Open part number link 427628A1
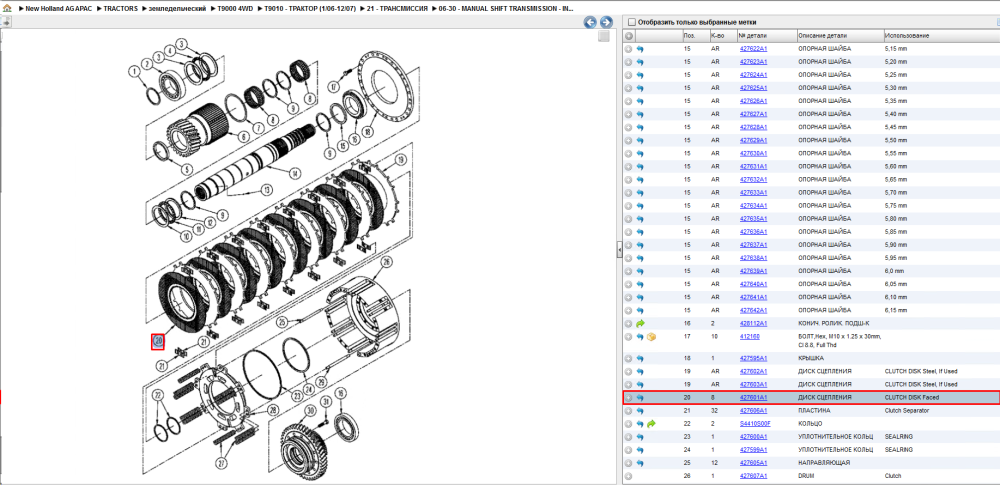The width and height of the screenshot is (1000, 485). click(753, 127)
